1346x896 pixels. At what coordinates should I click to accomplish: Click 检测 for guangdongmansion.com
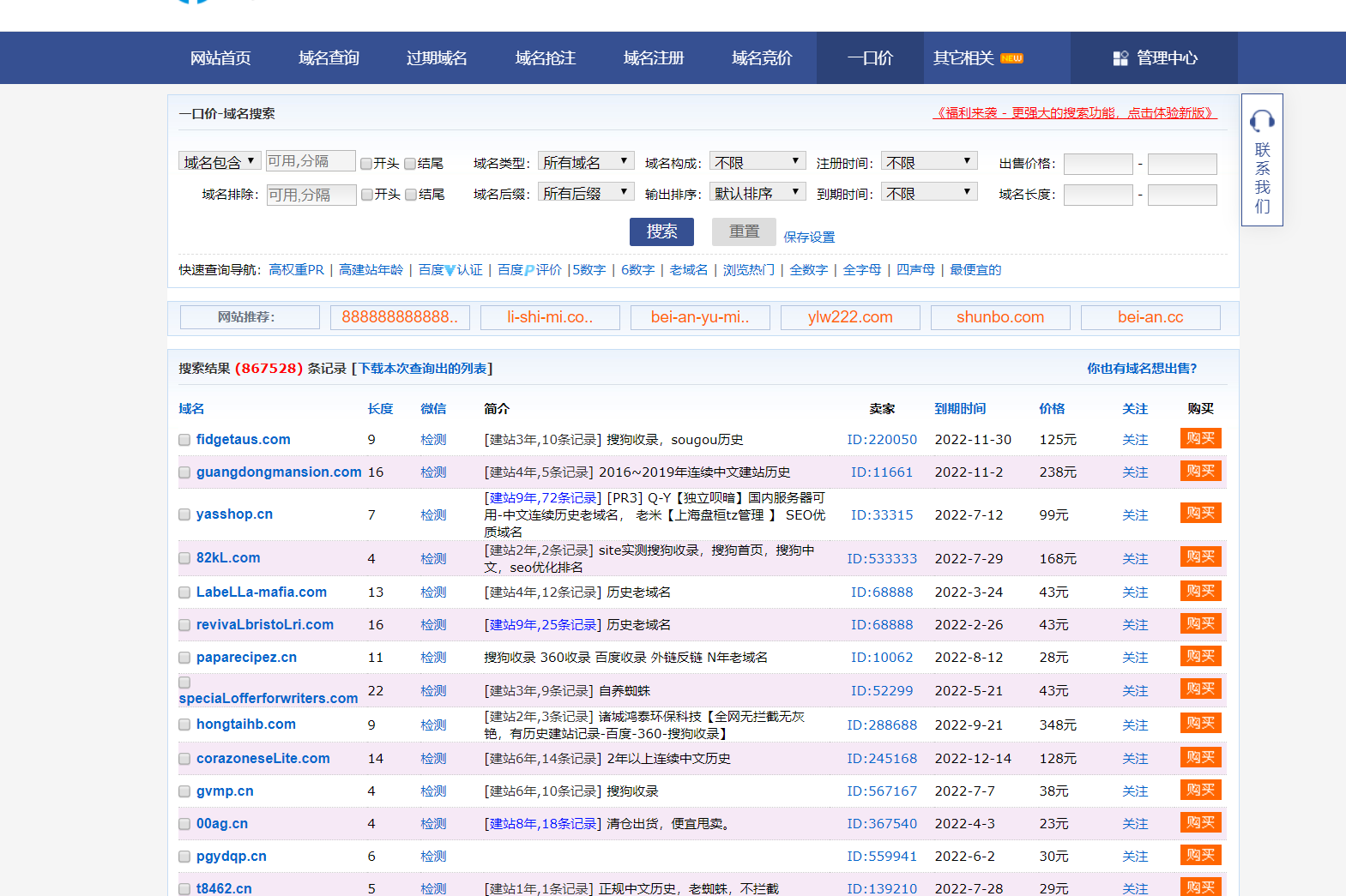tap(433, 472)
